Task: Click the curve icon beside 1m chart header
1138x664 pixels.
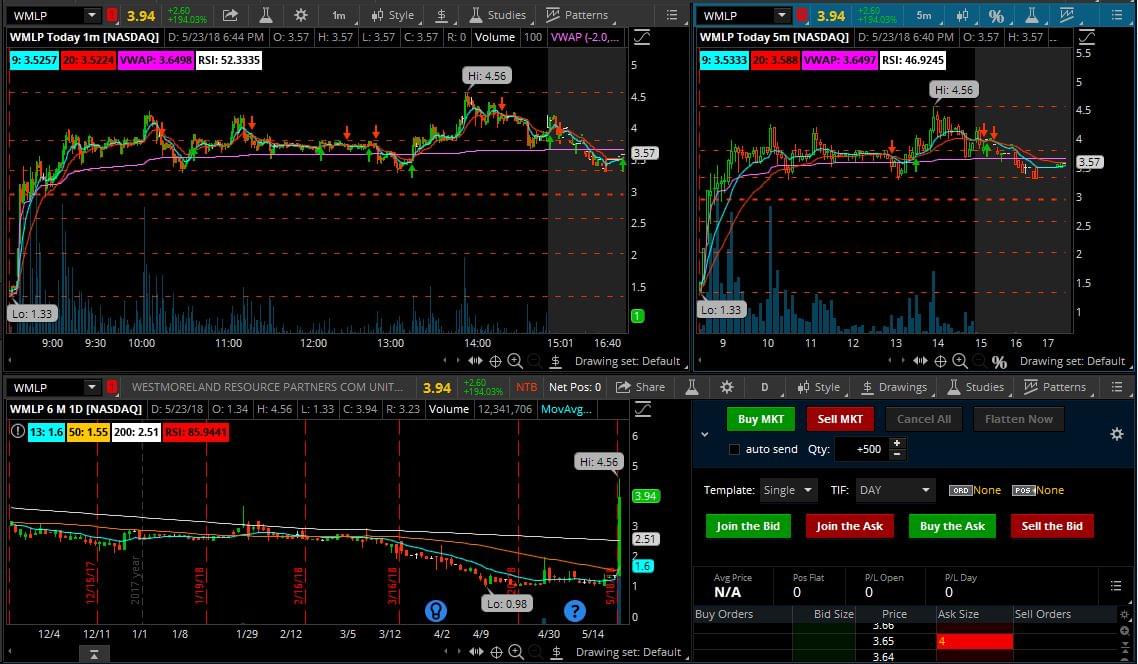Action: [x=642, y=37]
